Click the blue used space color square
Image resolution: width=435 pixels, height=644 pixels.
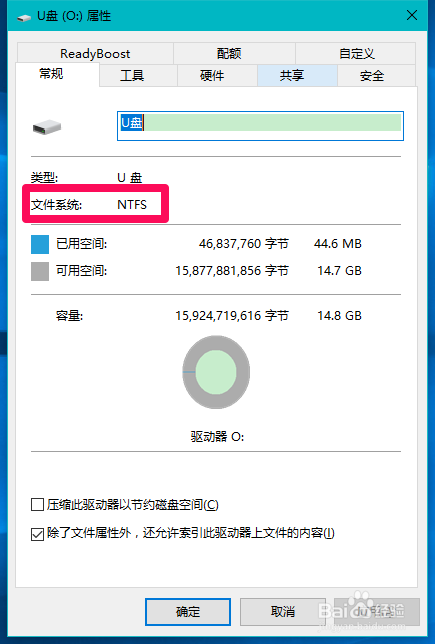[40, 244]
